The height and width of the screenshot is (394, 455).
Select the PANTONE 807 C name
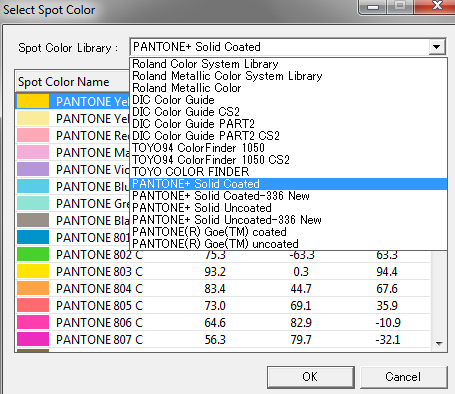click(100, 340)
